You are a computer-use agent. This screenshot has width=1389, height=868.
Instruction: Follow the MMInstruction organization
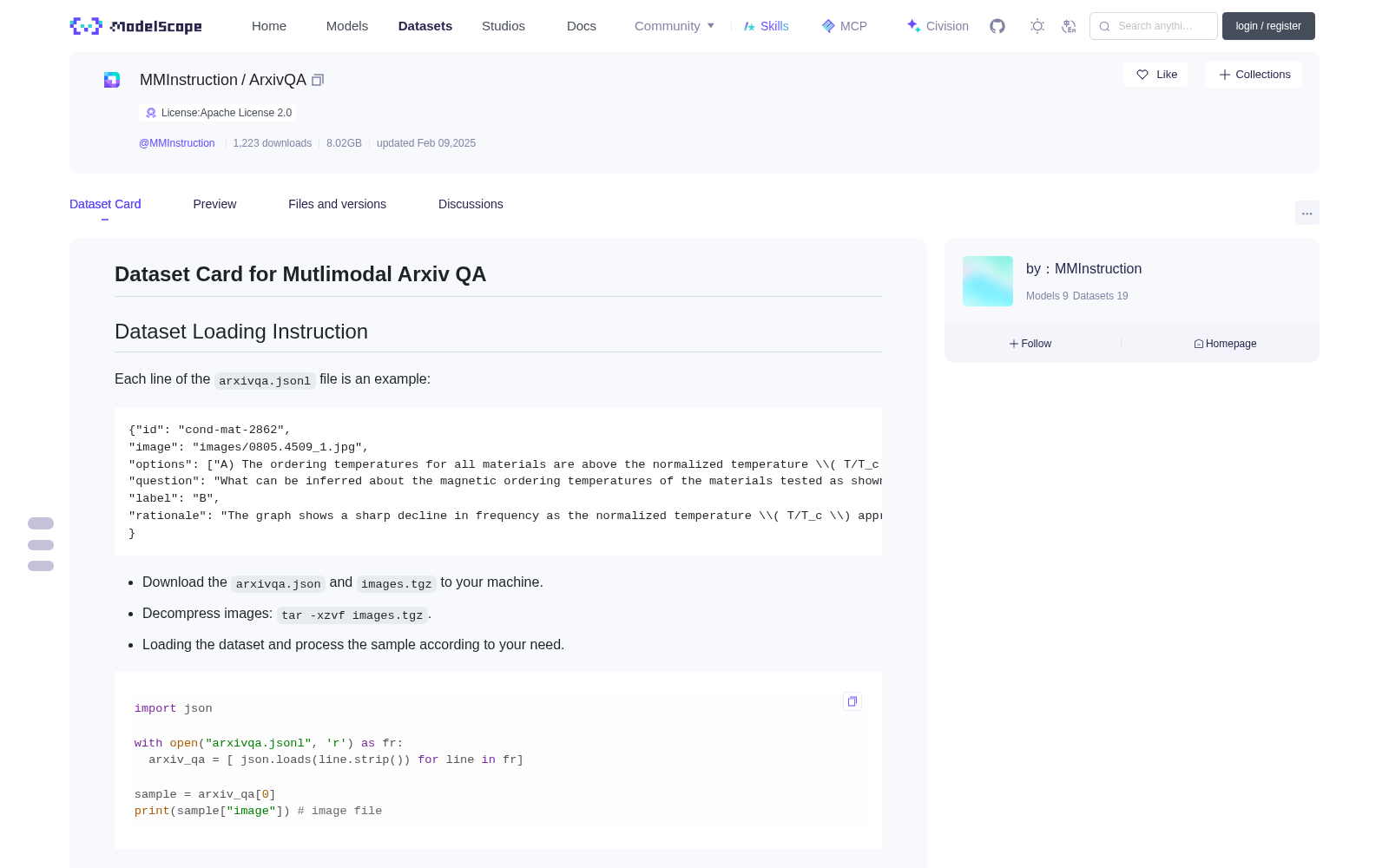(1030, 344)
